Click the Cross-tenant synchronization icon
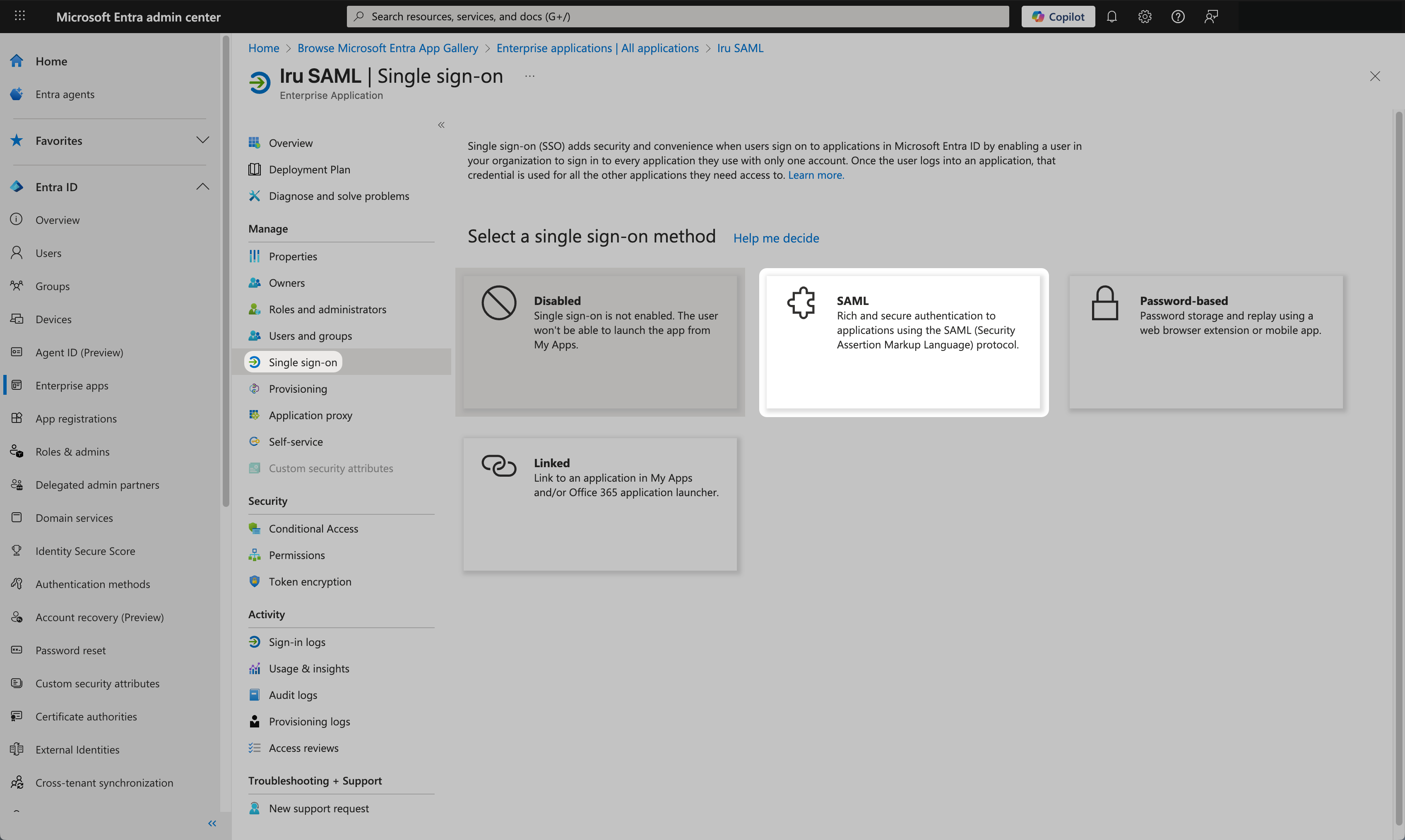Viewport: 1405px width, 840px height. click(x=17, y=782)
